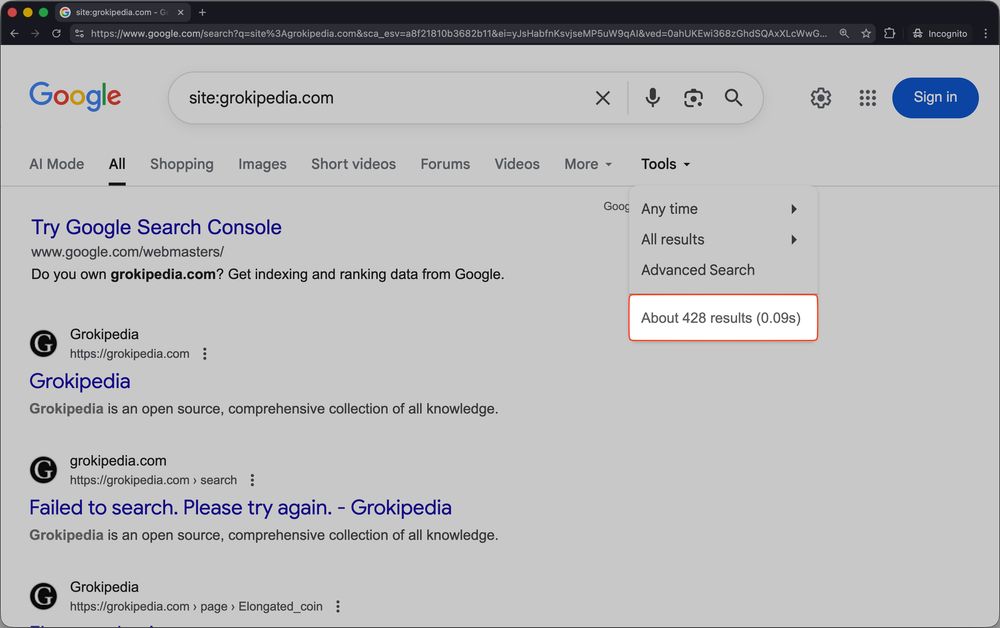Open Google Lens image search icon
The height and width of the screenshot is (628, 1000).
tap(693, 98)
